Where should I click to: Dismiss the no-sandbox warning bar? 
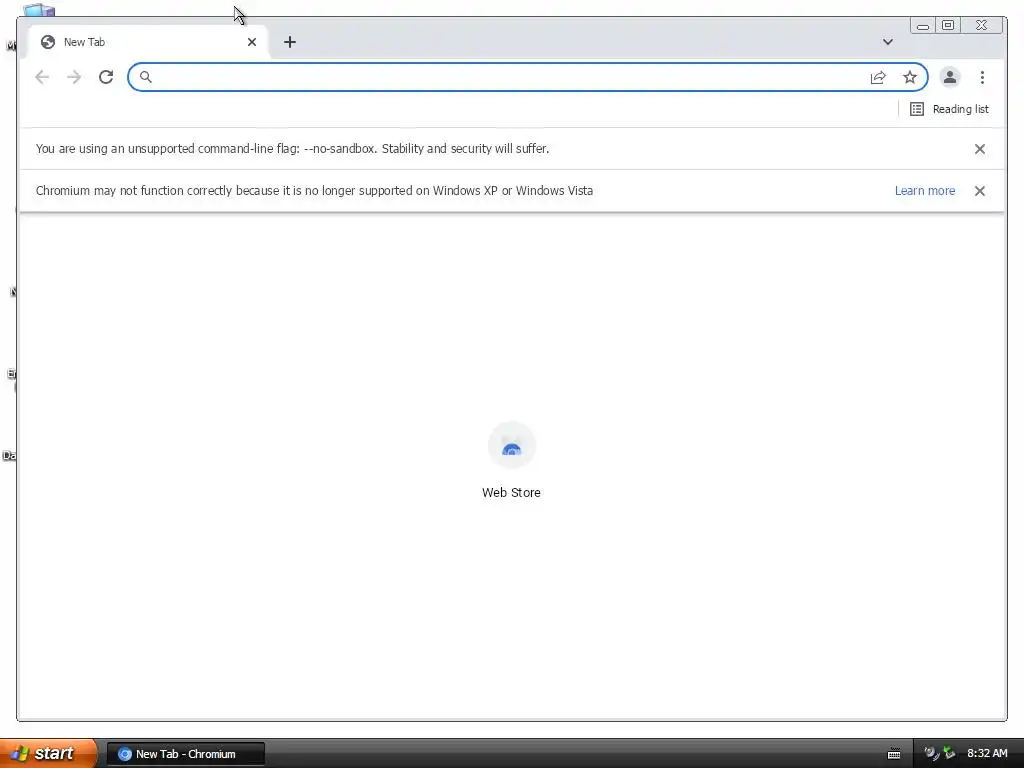[x=980, y=149]
